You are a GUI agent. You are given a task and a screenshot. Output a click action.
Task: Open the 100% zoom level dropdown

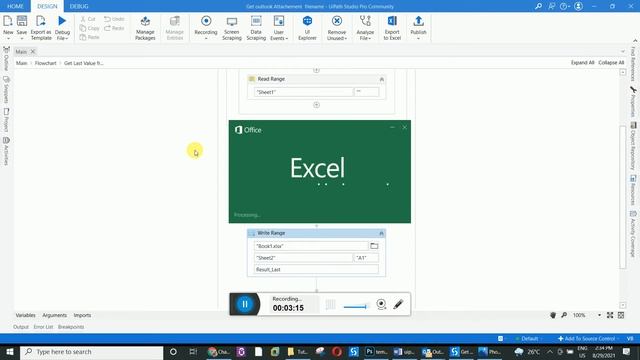click(x=599, y=315)
